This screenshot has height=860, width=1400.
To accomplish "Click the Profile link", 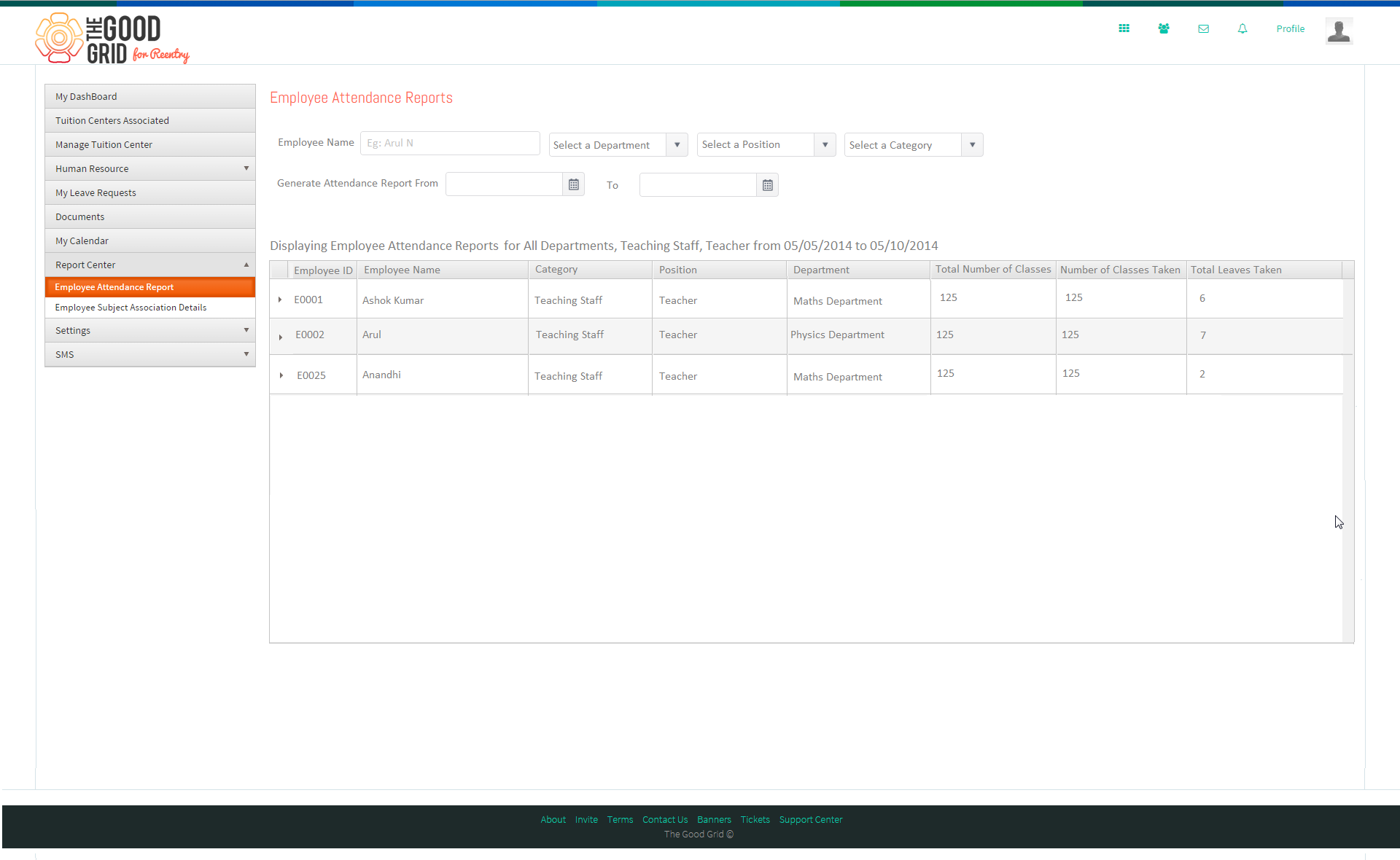I will pyautogui.click(x=1290, y=29).
